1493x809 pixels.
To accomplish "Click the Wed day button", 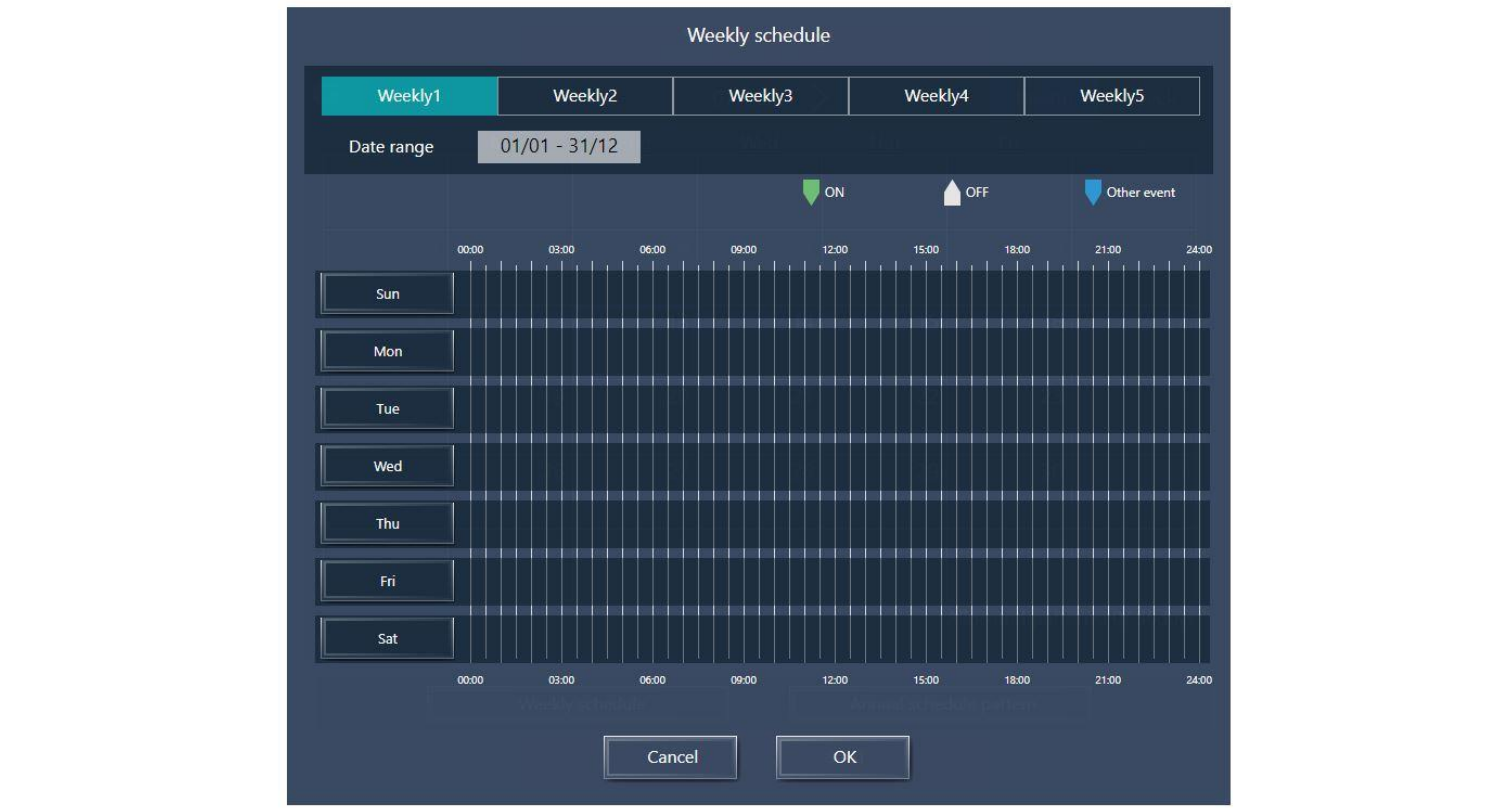I will click(x=388, y=466).
